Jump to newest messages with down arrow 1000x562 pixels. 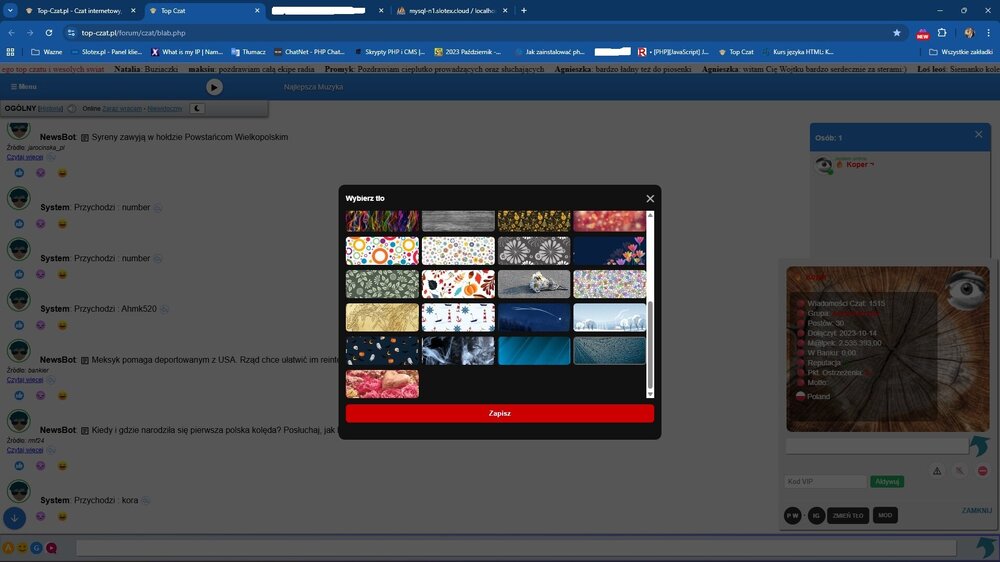15,518
